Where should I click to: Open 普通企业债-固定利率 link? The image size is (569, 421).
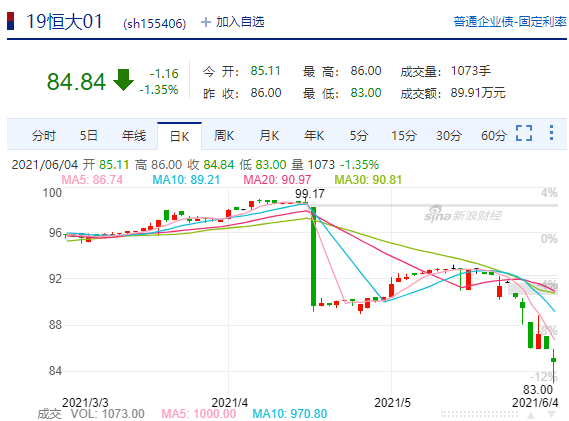(x=510, y=22)
